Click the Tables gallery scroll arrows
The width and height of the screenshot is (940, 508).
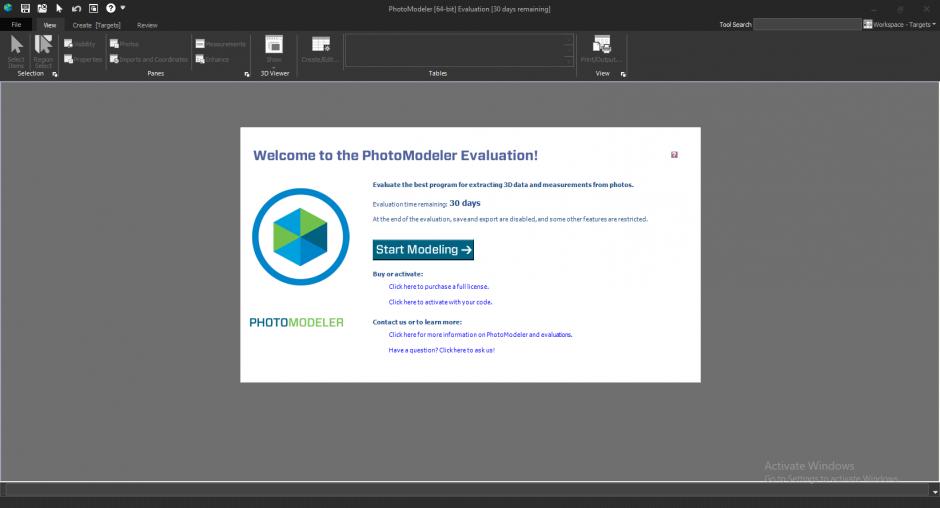tap(568, 50)
